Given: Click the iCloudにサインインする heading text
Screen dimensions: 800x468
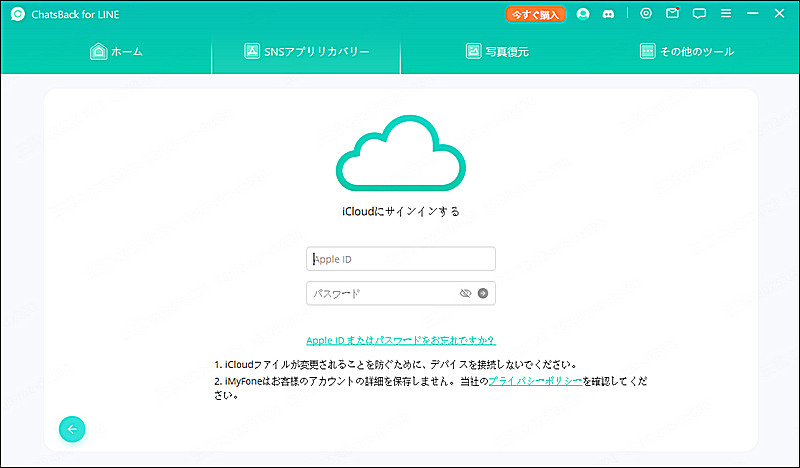Looking at the screenshot, I should 401,211.
